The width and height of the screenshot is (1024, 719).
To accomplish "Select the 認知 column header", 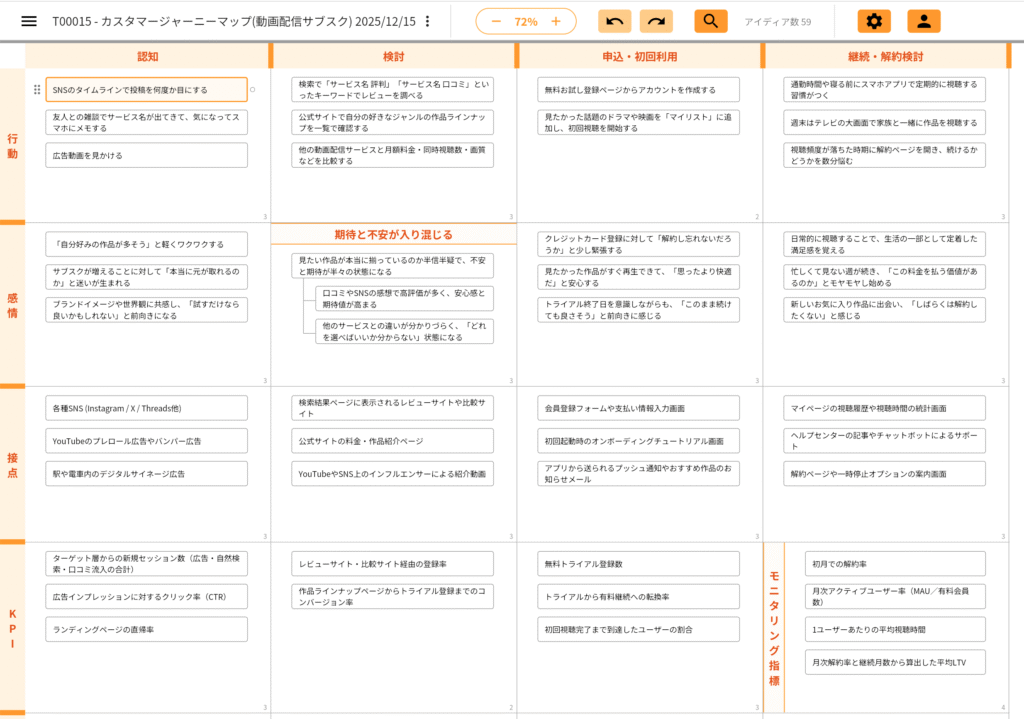I will point(147,56).
